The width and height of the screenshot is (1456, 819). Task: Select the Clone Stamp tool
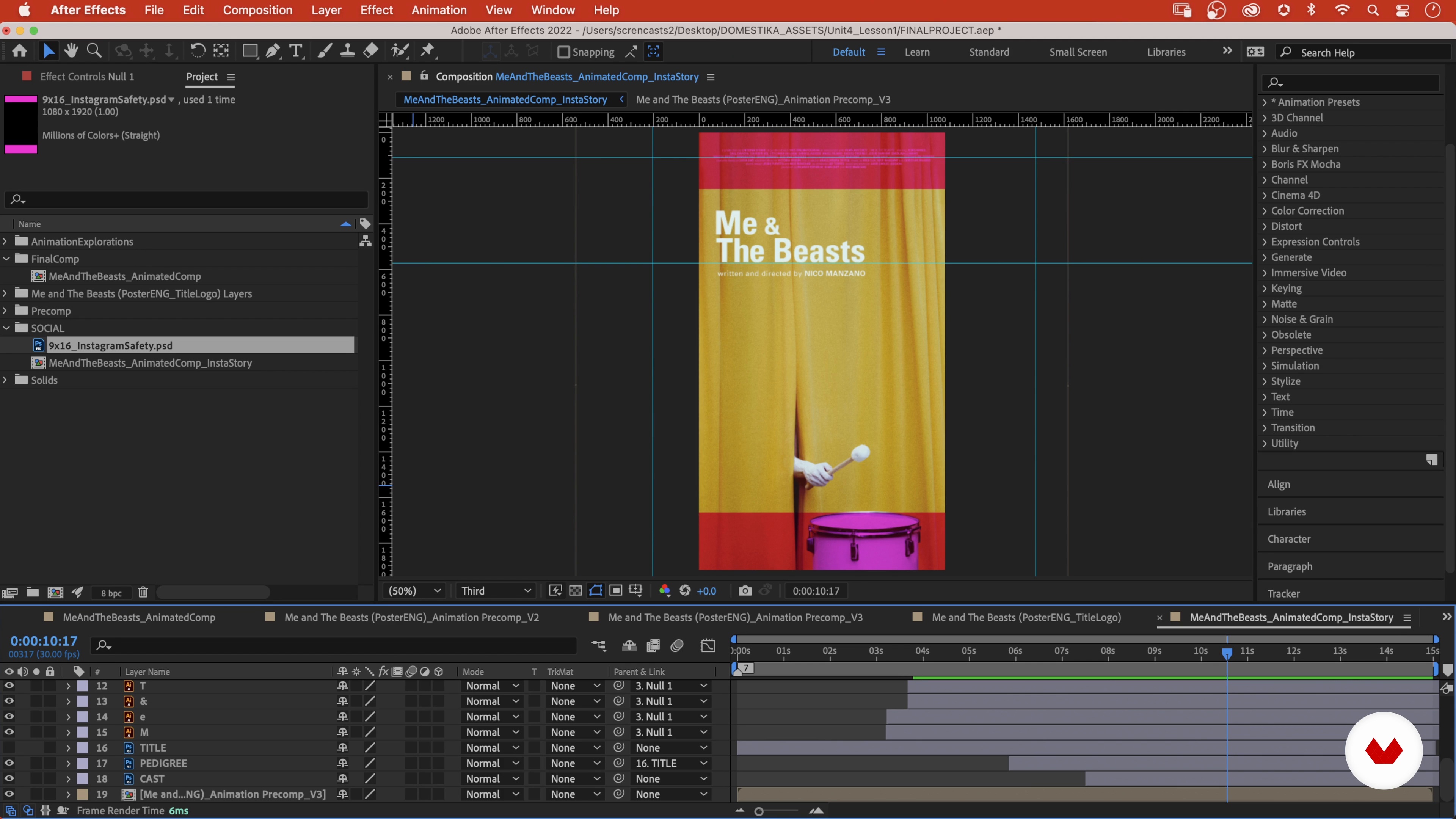click(347, 52)
